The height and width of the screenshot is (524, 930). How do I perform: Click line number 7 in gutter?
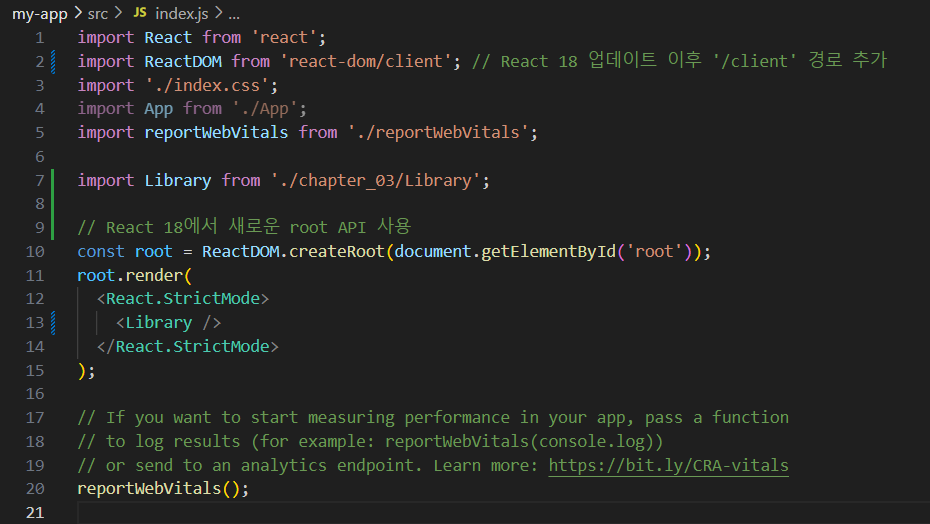40,180
